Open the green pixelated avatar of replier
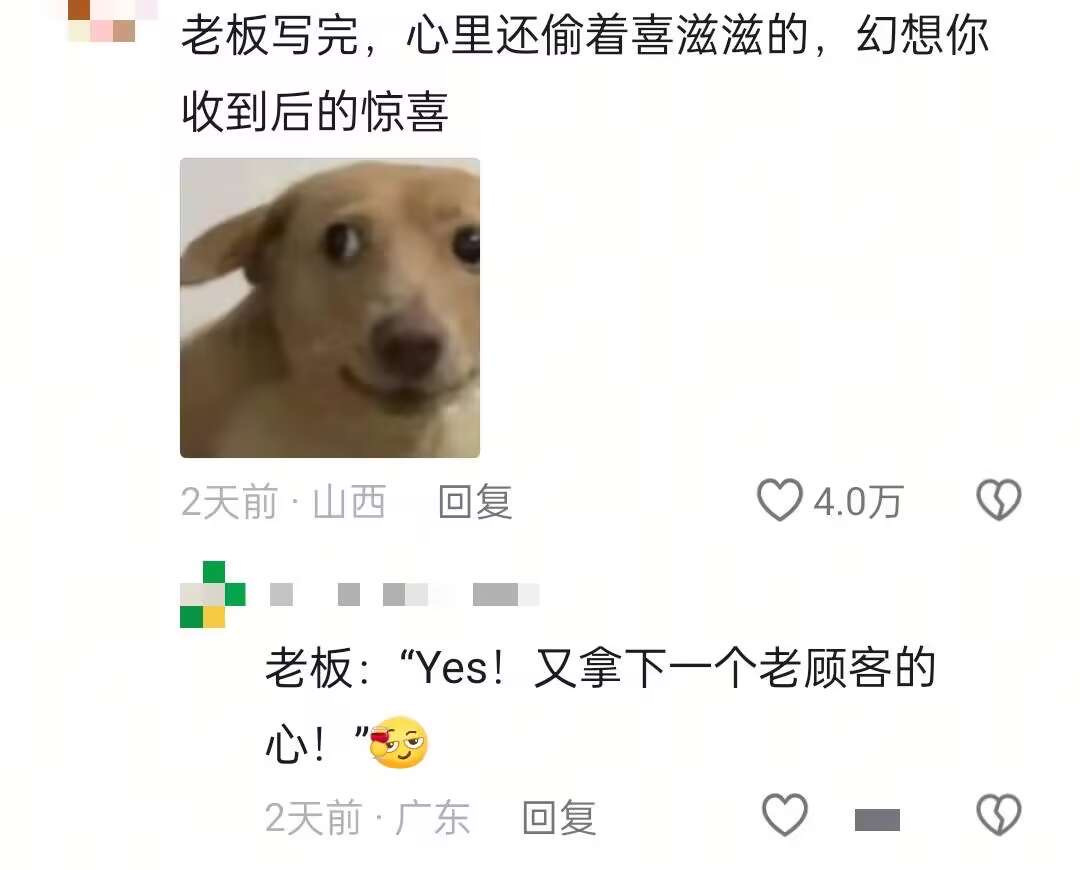Image resolution: width=1080 pixels, height=870 pixels. click(x=213, y=594)
